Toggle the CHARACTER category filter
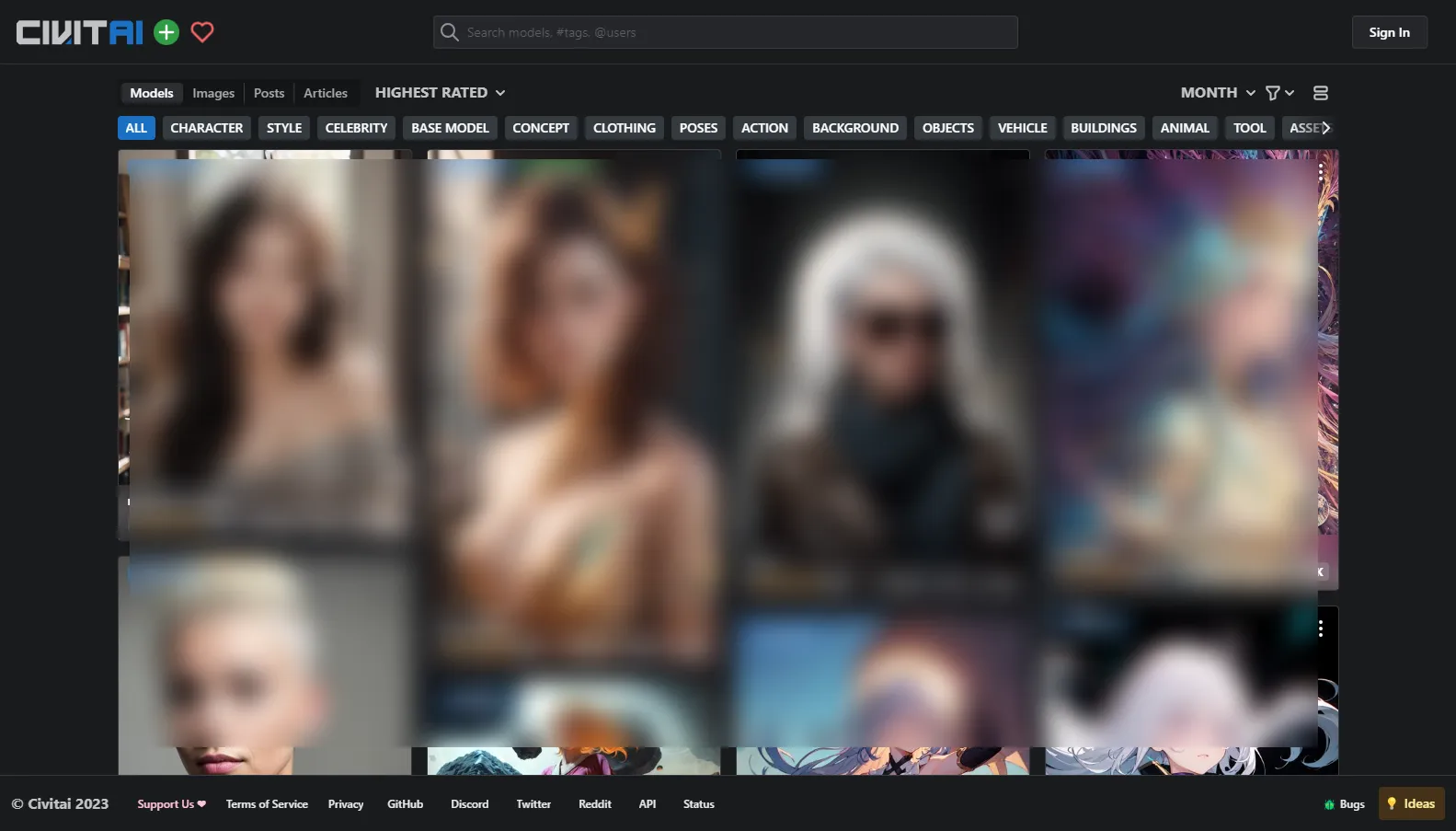The image size is (1456, 831). [206, 128]
